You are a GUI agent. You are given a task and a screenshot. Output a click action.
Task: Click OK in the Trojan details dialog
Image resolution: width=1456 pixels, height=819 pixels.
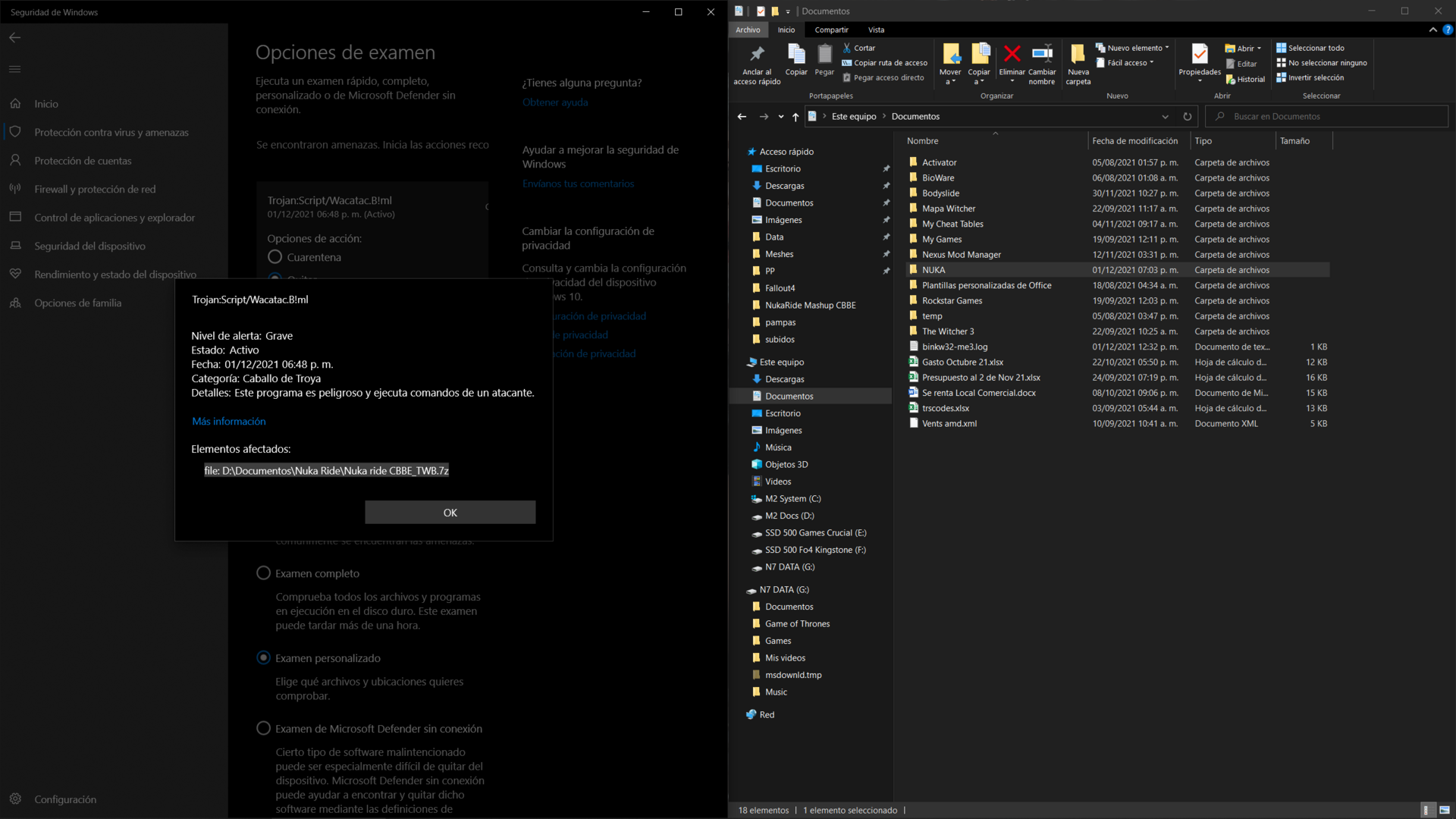[x=450, y=513]
